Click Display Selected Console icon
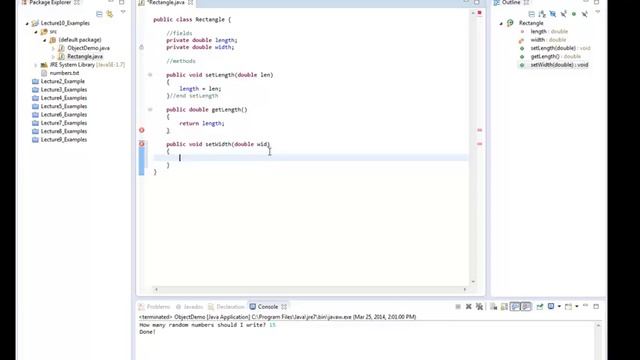This screenshot has width=640, height=360. 551,307
